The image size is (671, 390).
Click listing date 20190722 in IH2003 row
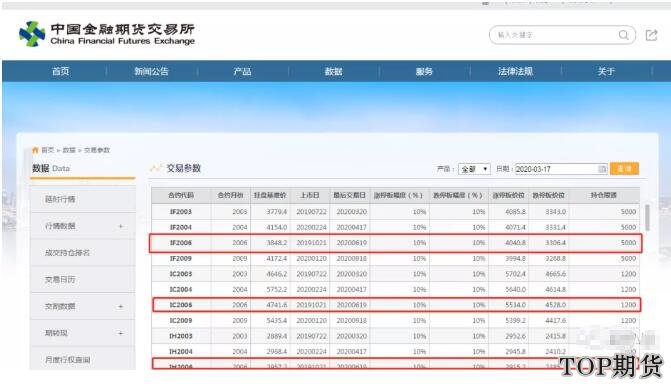tap(312, 336)
